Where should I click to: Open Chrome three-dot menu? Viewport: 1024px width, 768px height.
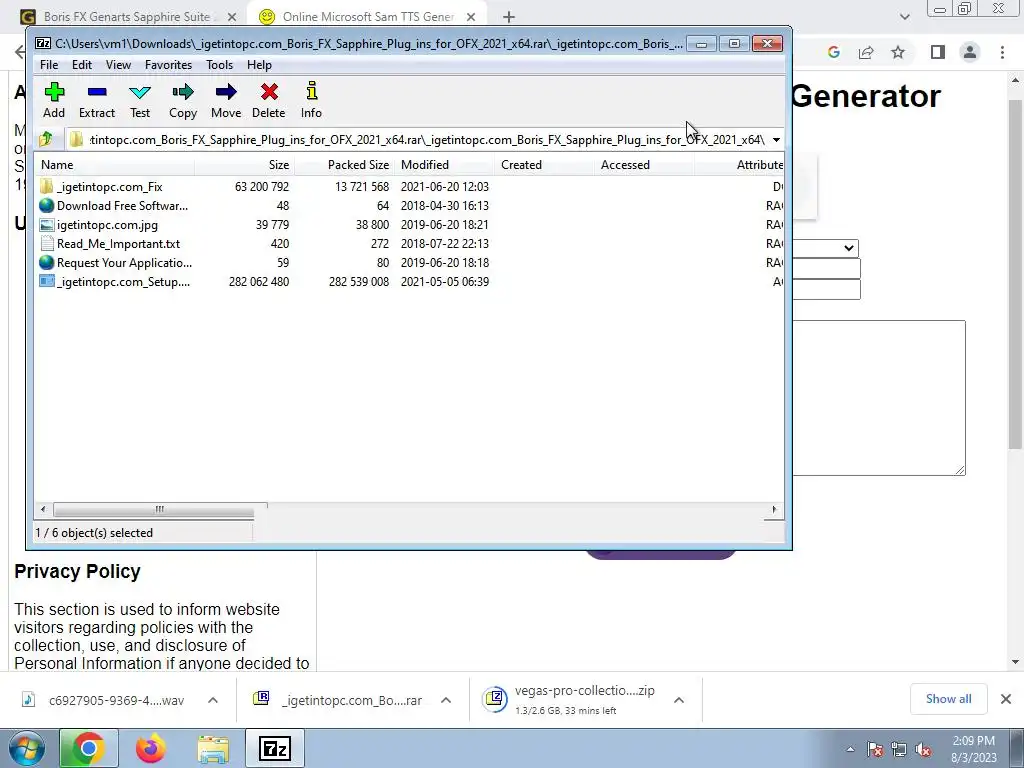1002,52
